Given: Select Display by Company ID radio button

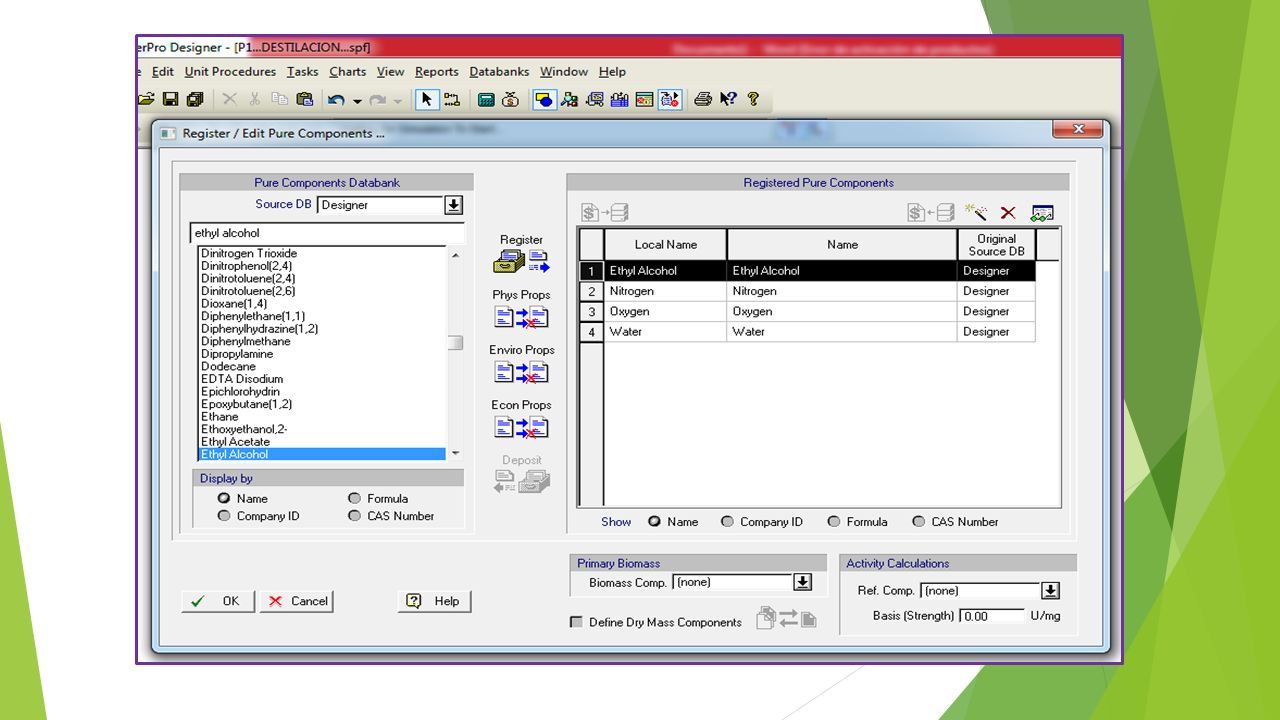Looking at the screenshot, I should tap(224, 516).
